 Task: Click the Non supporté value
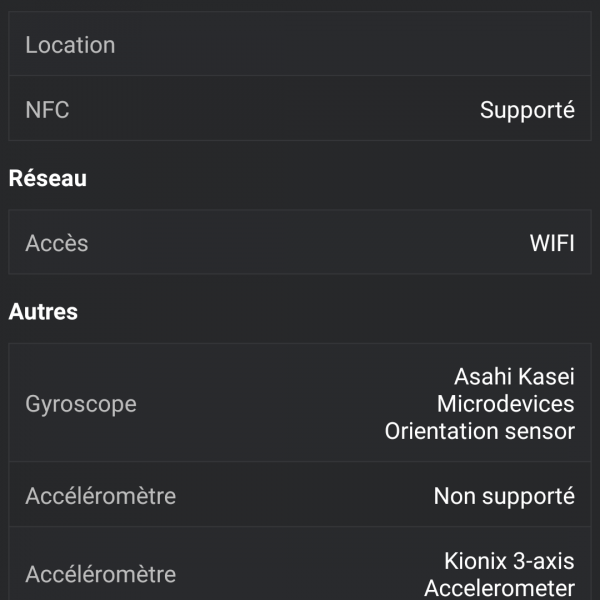pyautogui.click(x=504, y=495)
